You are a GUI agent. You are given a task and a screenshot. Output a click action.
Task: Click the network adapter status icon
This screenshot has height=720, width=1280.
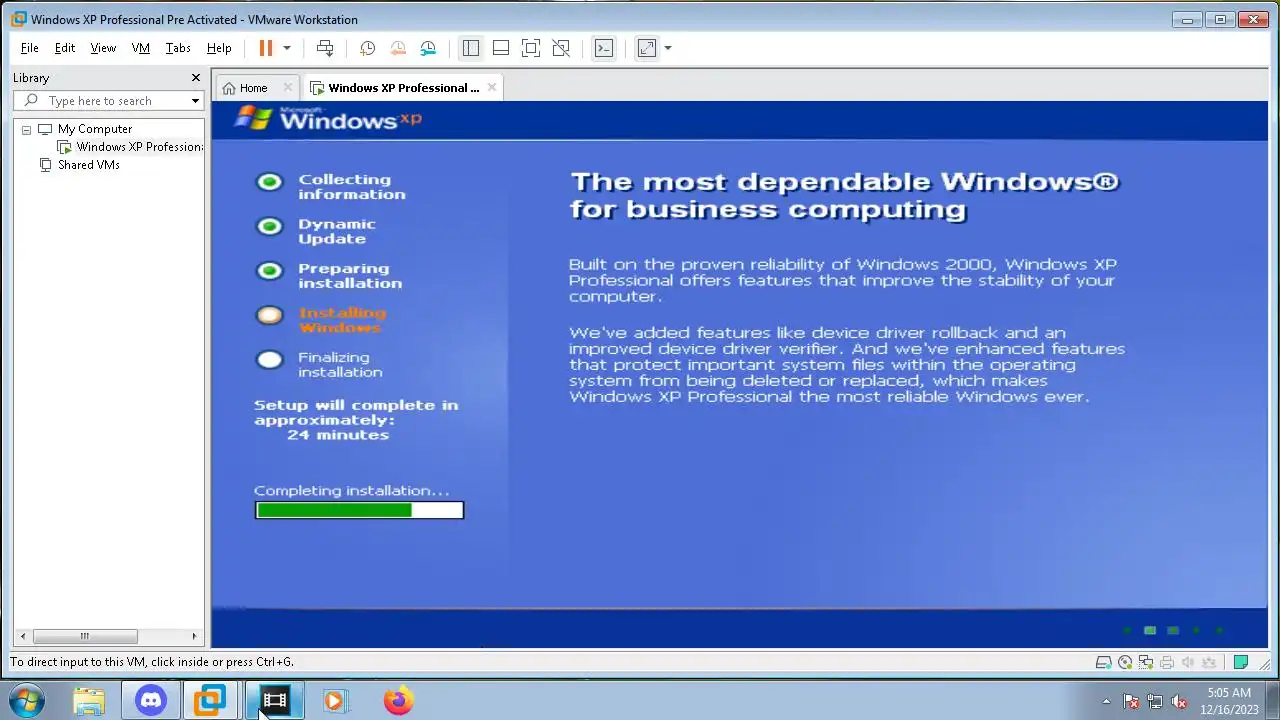tap(1146, 662)
